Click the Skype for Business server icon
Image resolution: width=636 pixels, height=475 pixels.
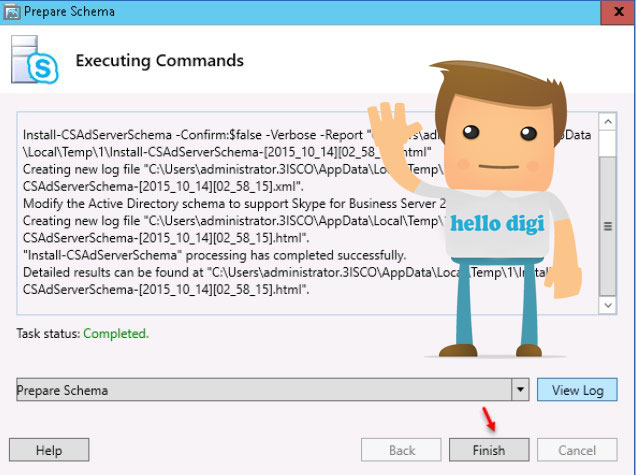pos(34,60)
